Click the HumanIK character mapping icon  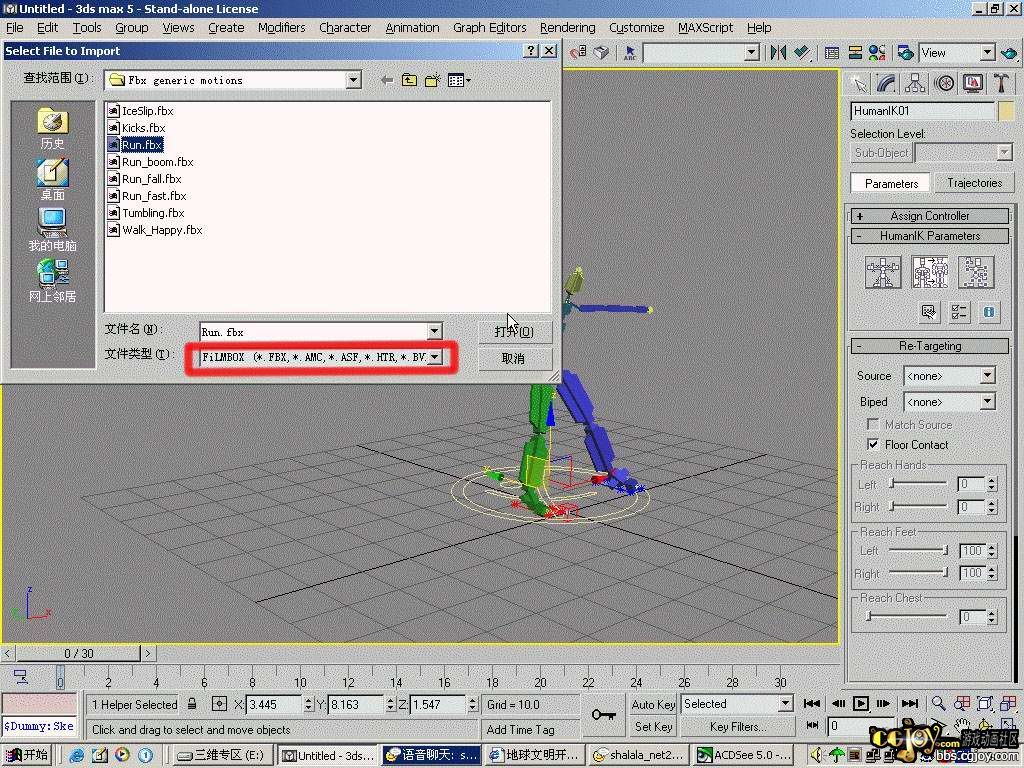point(930,272)
